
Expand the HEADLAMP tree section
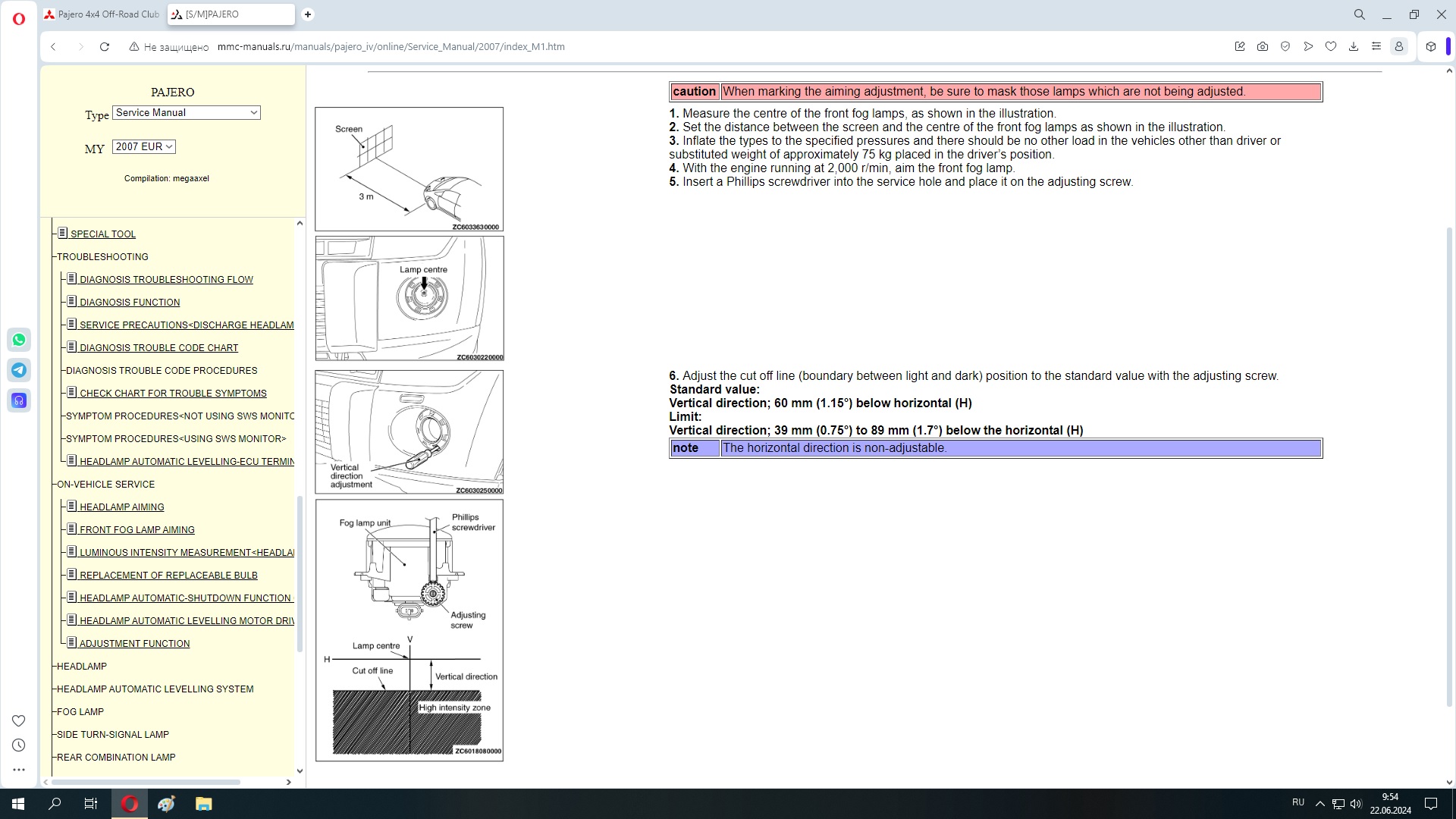click(81, 666)
